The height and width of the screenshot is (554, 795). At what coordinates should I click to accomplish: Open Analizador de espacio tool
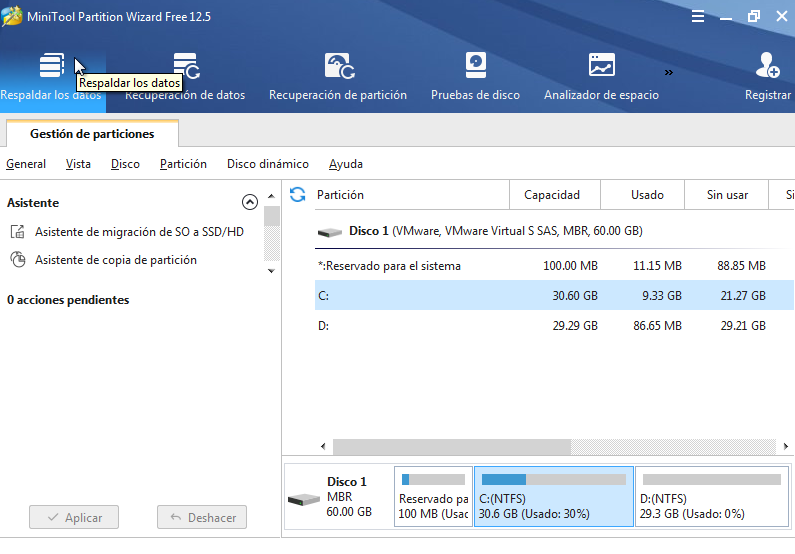click(x=601, y=77)
